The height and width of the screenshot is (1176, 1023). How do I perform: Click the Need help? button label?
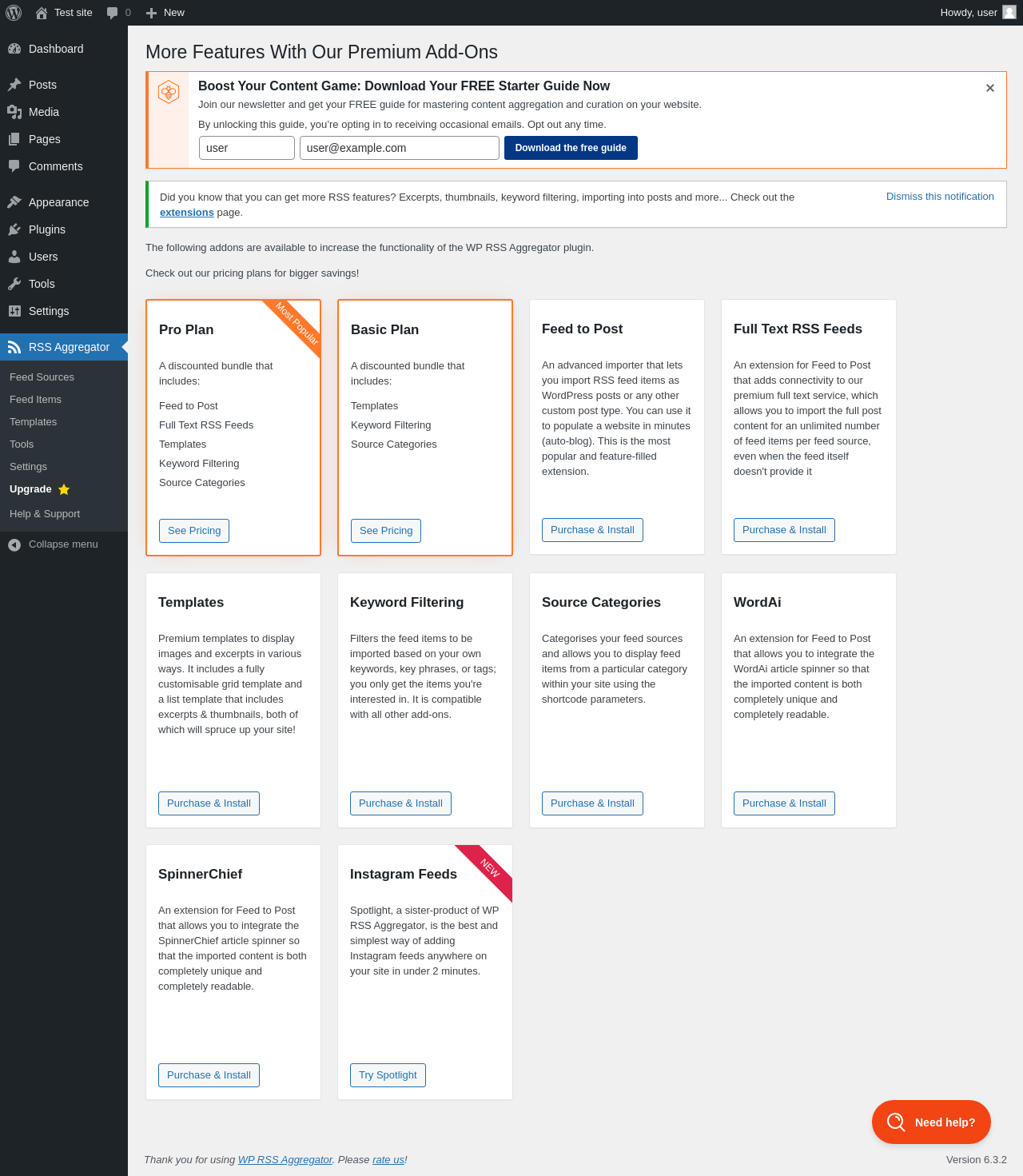tap(945, 1122)
